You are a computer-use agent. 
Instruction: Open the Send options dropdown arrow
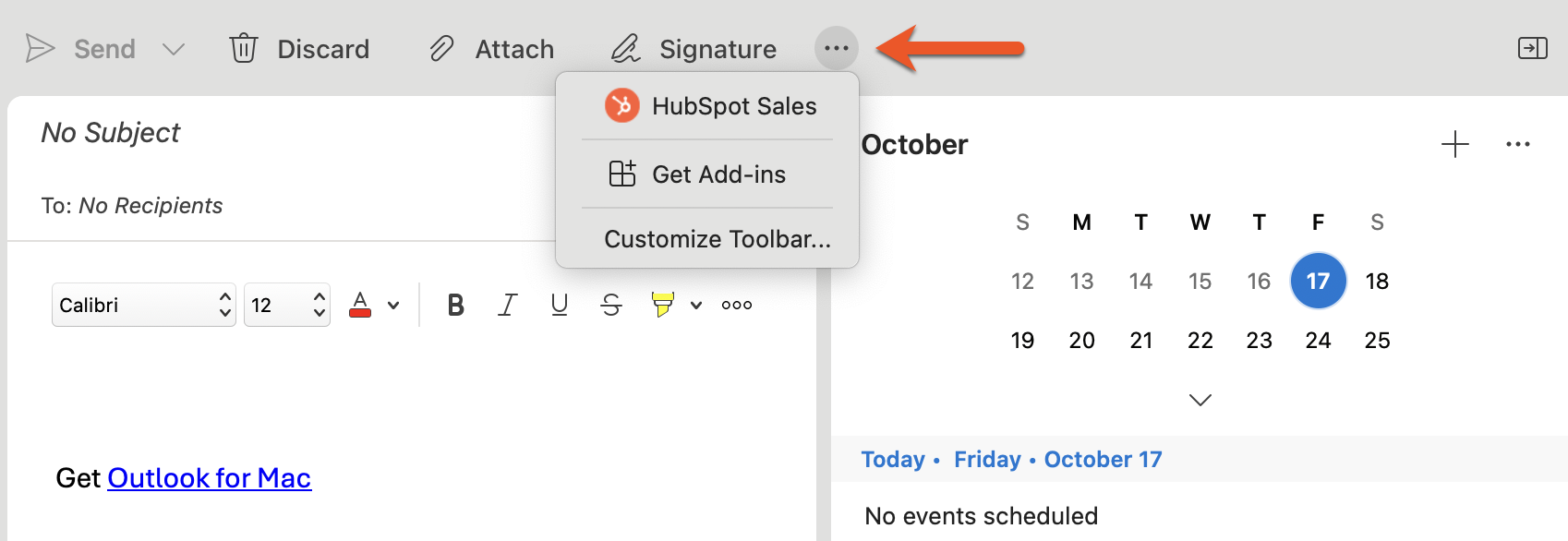click(173, 49)
